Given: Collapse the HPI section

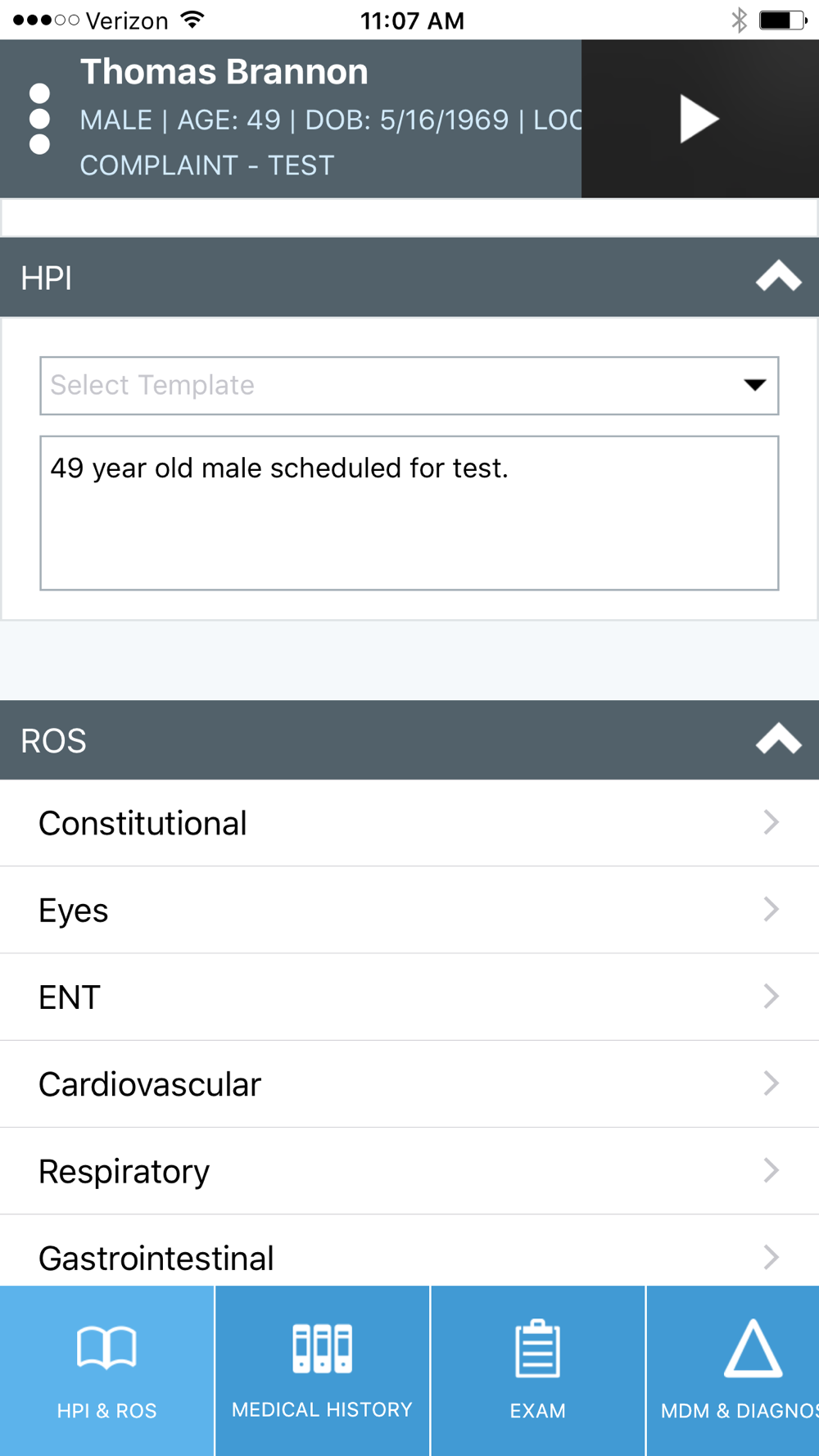Looking at the screenshot, I should (778, 278).
